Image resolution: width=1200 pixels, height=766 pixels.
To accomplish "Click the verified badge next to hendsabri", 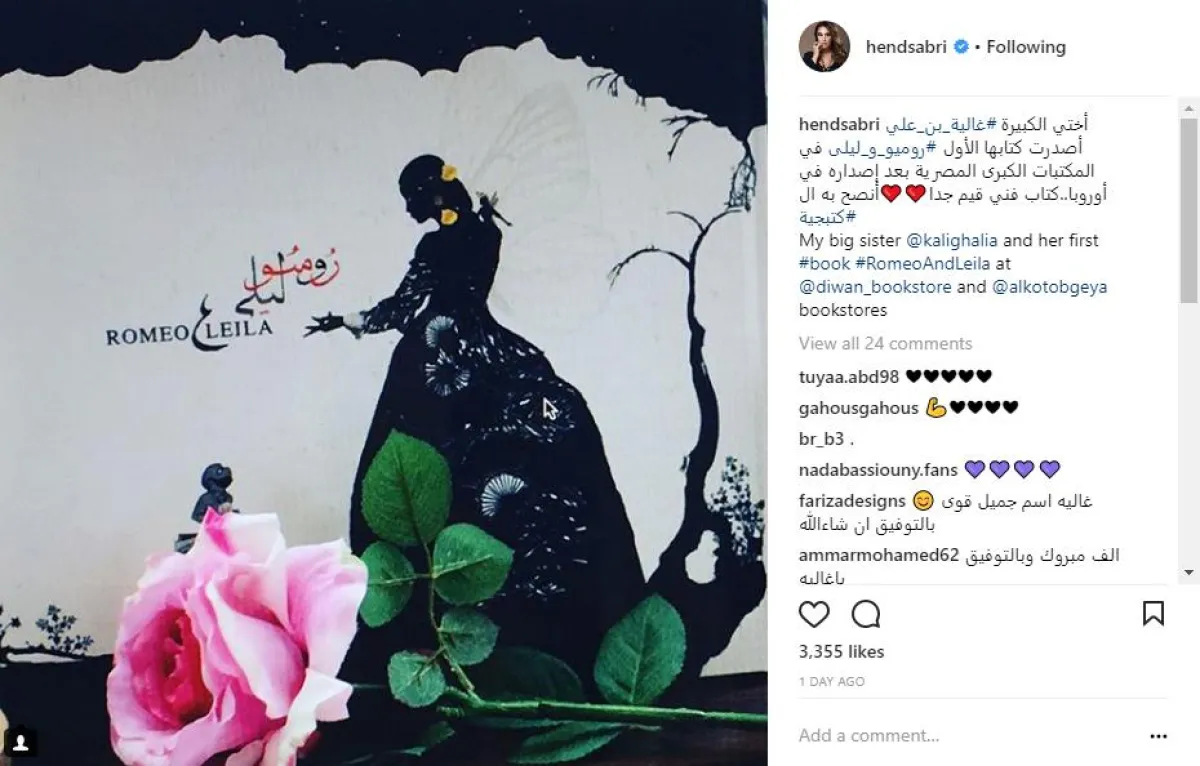I will pyautogui.click(x=961, y=47).
